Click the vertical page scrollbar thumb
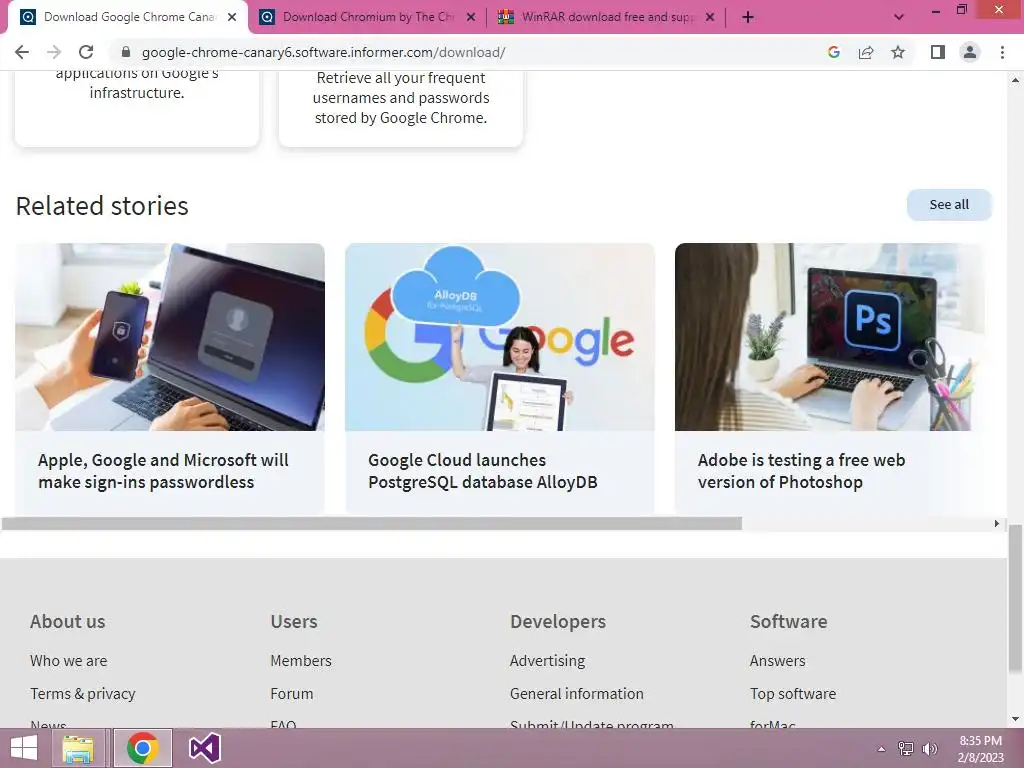This screenshot has width=1024, height=768. [x=1015, y=598]
